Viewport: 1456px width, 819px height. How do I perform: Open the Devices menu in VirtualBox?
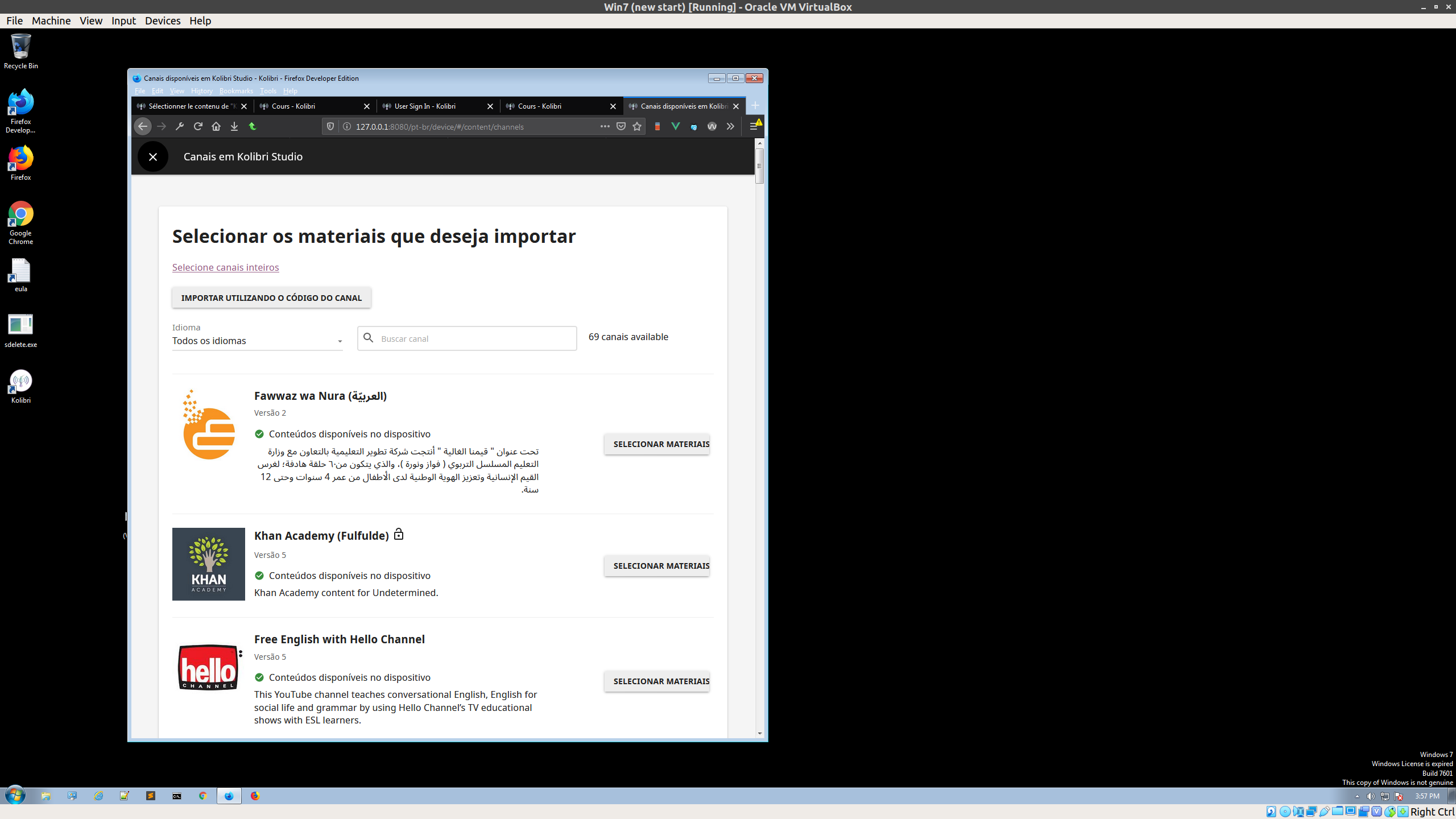coord(162,20)
